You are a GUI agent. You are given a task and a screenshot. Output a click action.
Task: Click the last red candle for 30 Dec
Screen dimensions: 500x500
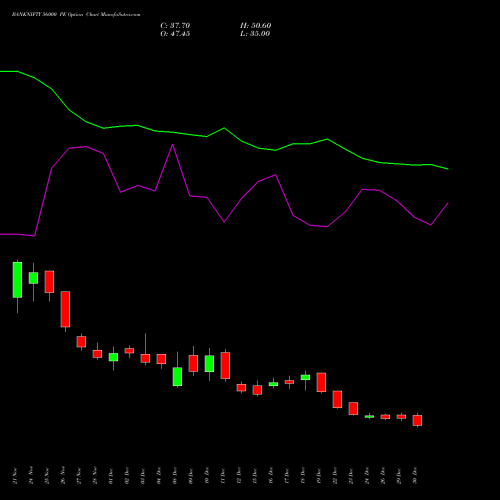[417, 420]
